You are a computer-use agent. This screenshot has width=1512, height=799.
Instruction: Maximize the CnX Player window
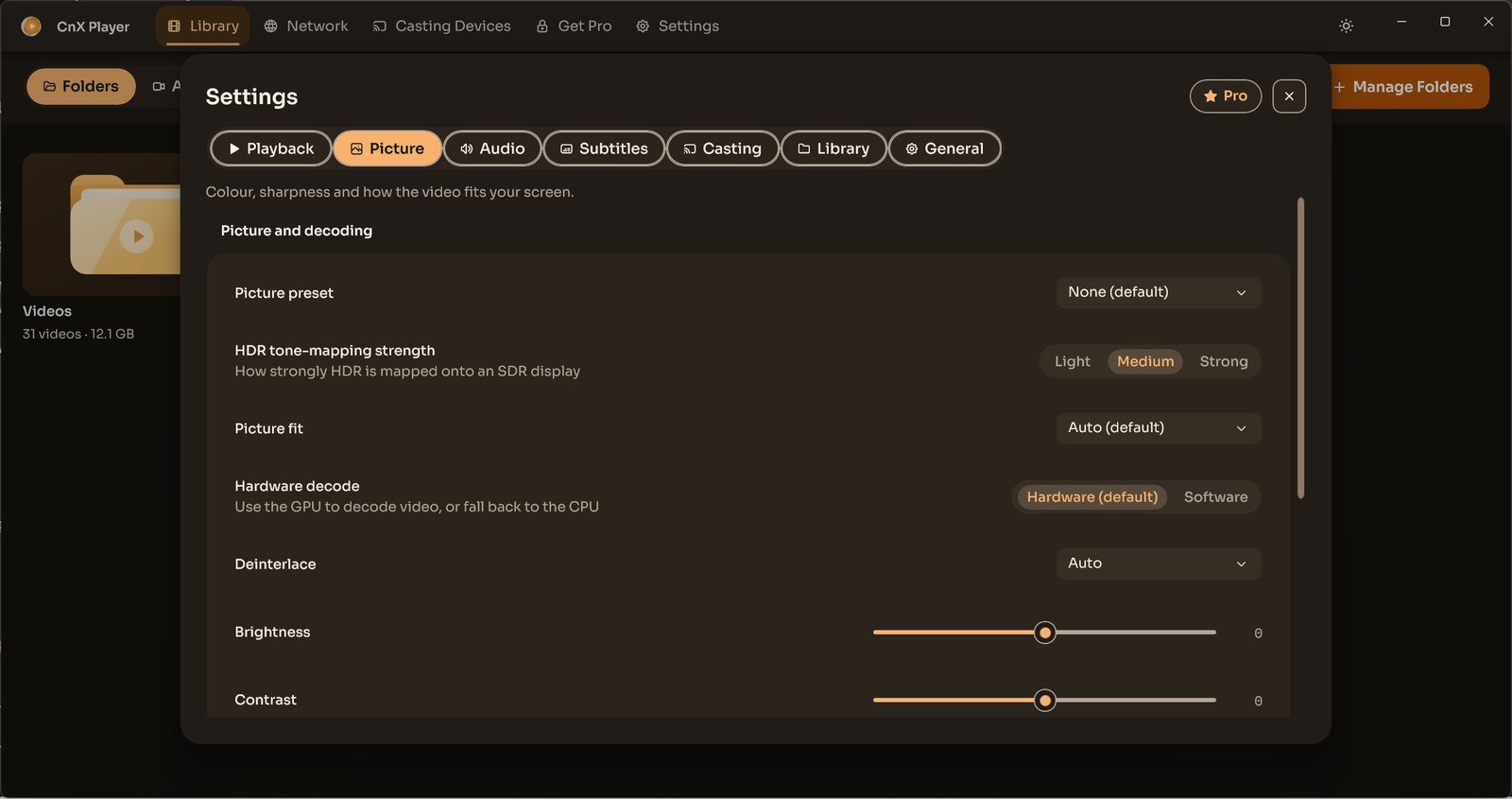click(1445, 22)
